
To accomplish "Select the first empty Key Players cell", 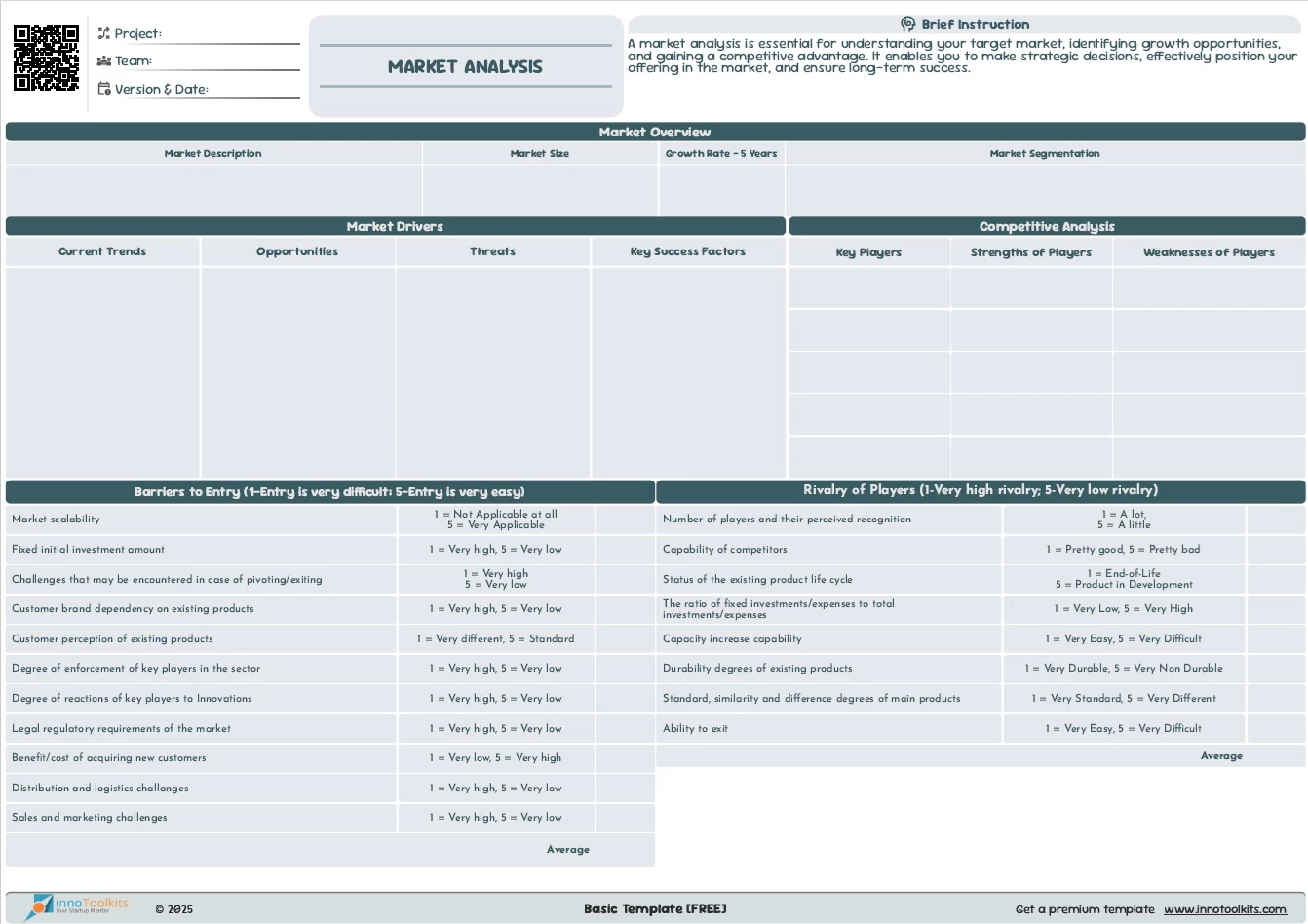I will (x=868, y=289).
